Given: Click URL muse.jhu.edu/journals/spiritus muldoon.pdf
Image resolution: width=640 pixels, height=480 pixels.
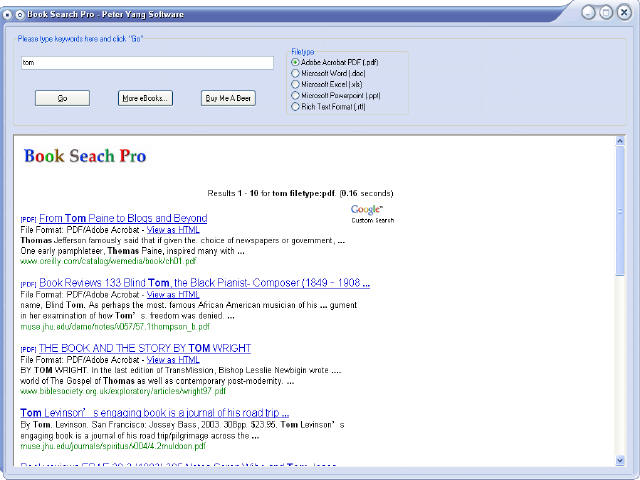Looking at the screenshot, I should coord(113,446).
